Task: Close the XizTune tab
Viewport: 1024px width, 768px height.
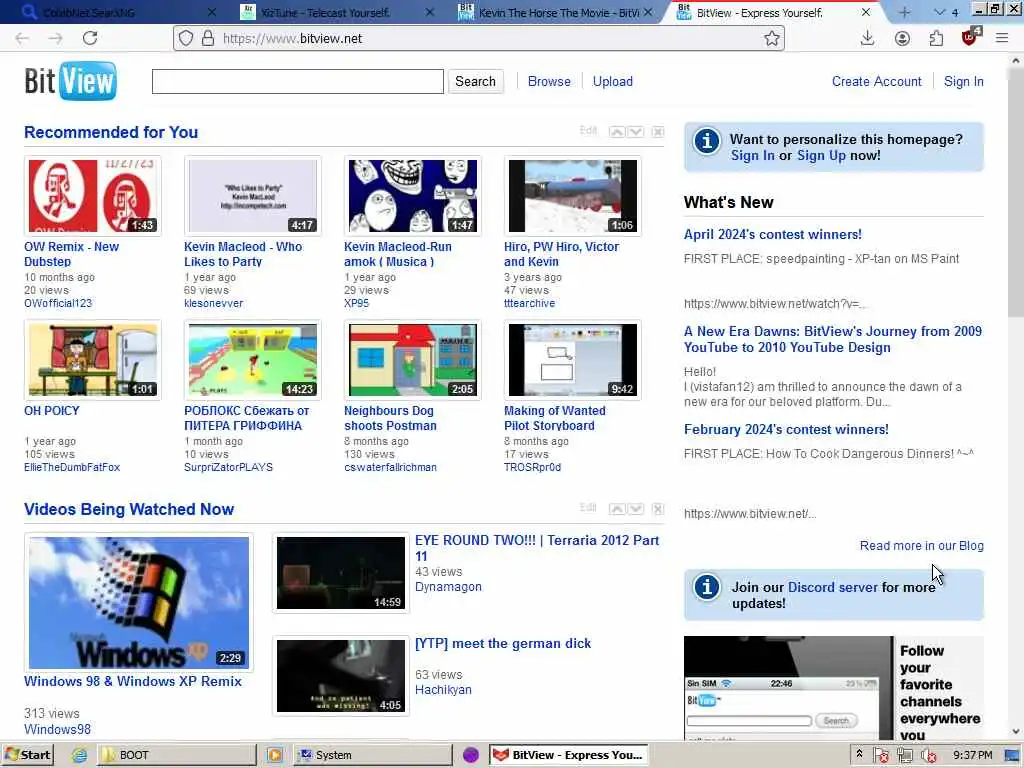Action: pyautogui.click(x=429, y=12)
